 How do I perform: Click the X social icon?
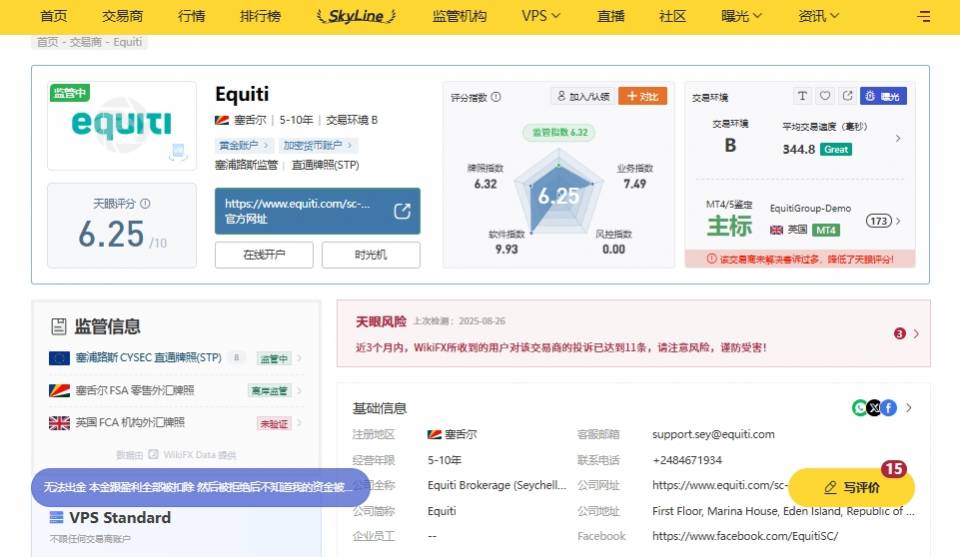(x=874, y=408)
